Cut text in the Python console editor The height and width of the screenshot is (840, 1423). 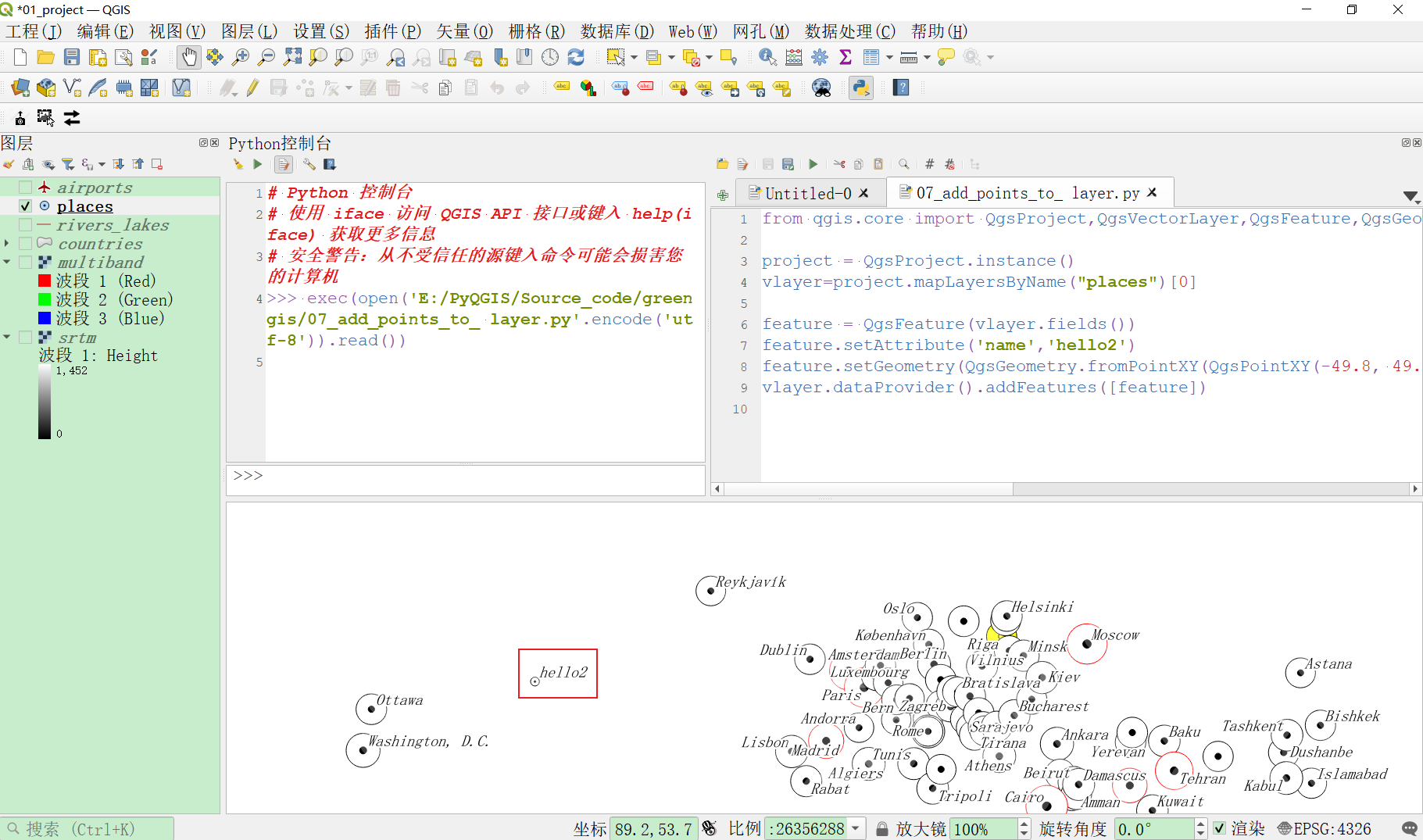(839, 164)
